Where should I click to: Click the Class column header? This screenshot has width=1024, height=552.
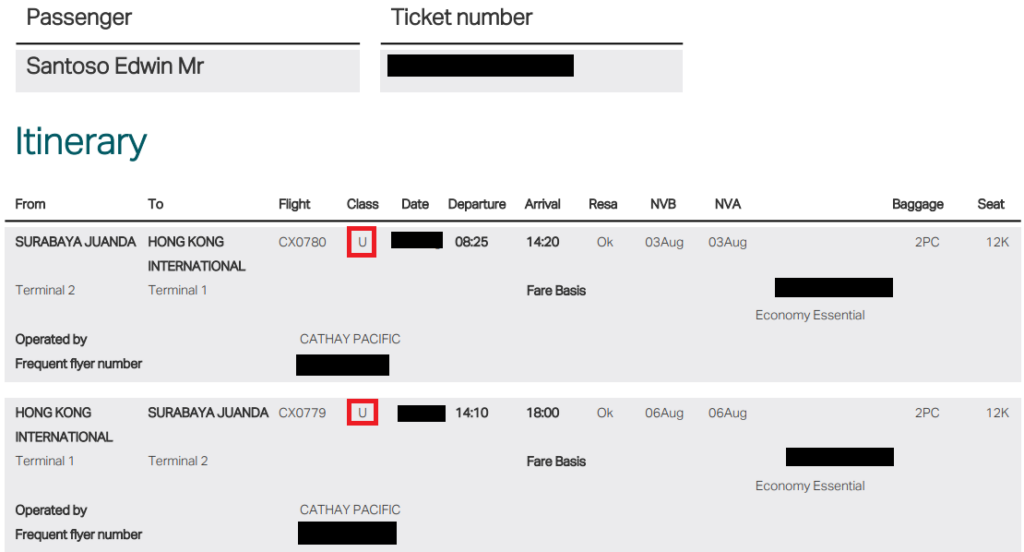(x=362, y=204)
